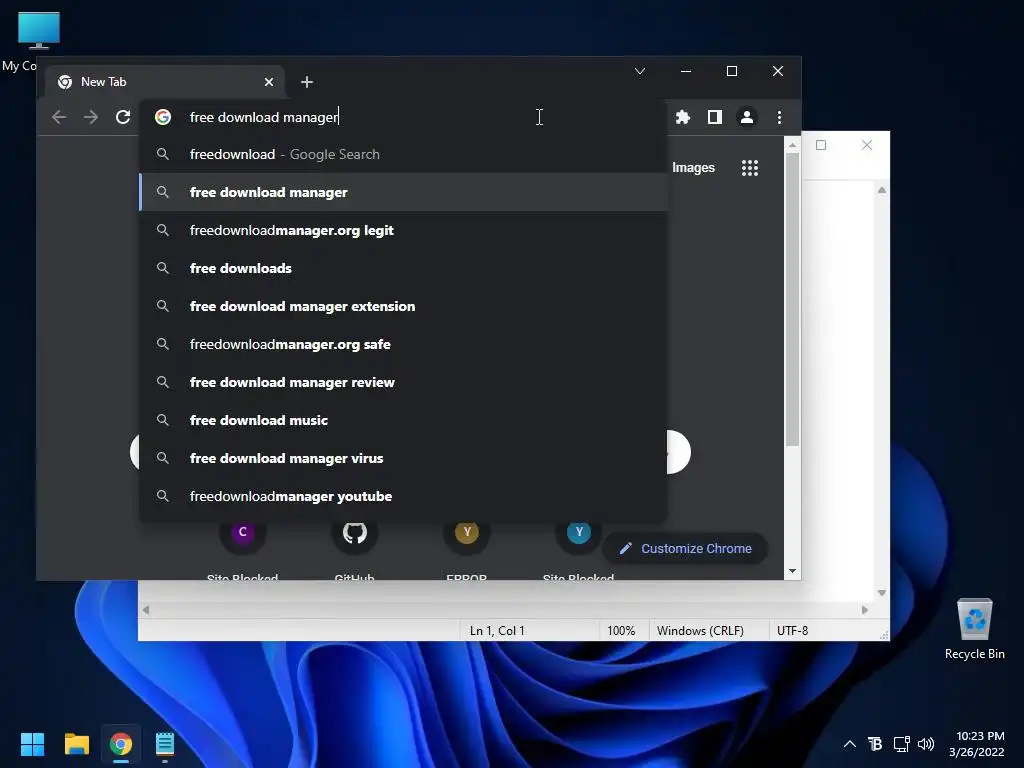Minimize the Chrome window
This screenshot has width=1024, height=768.
coord(686,71)
